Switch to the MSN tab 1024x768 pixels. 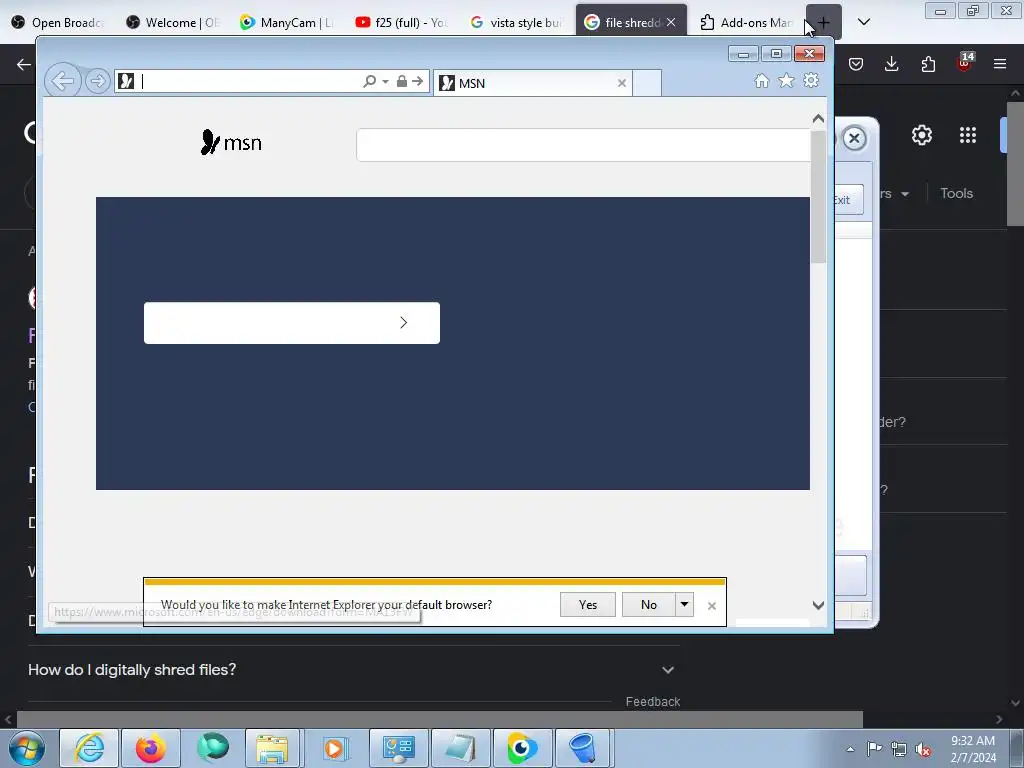tap(532, 83)
